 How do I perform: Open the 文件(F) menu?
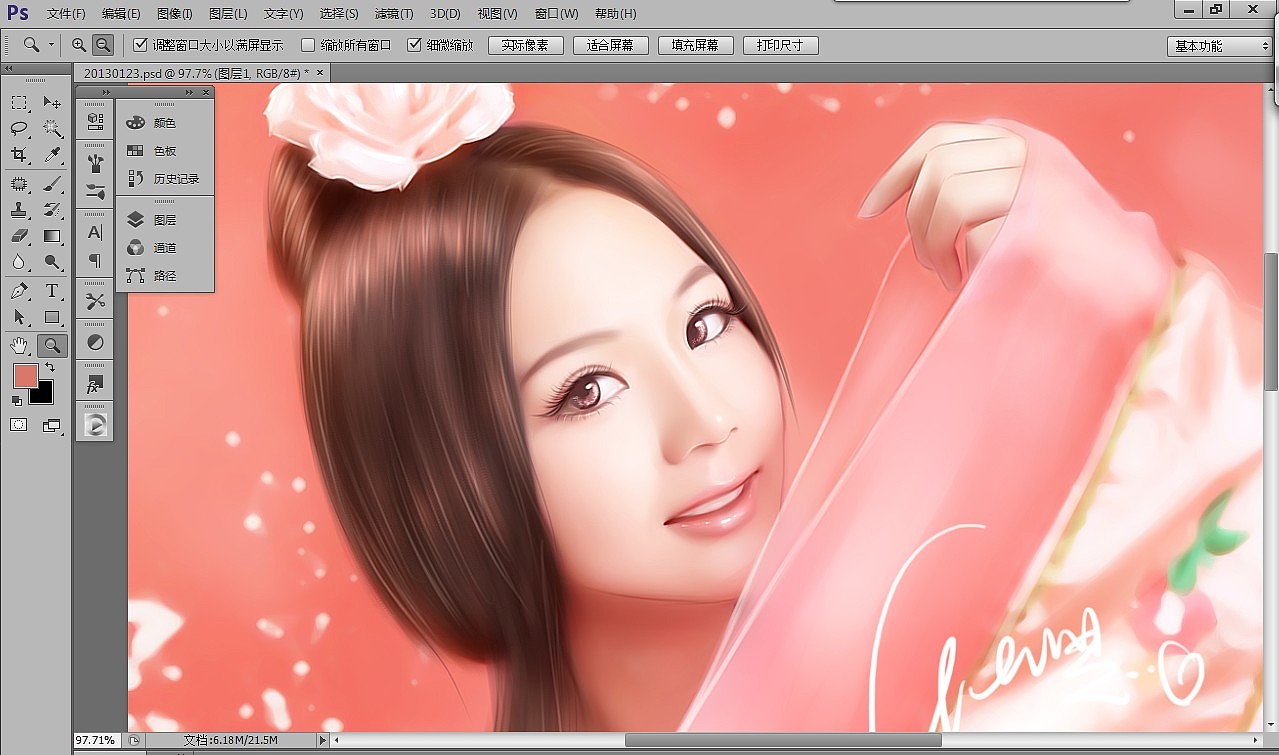point(66,13)
